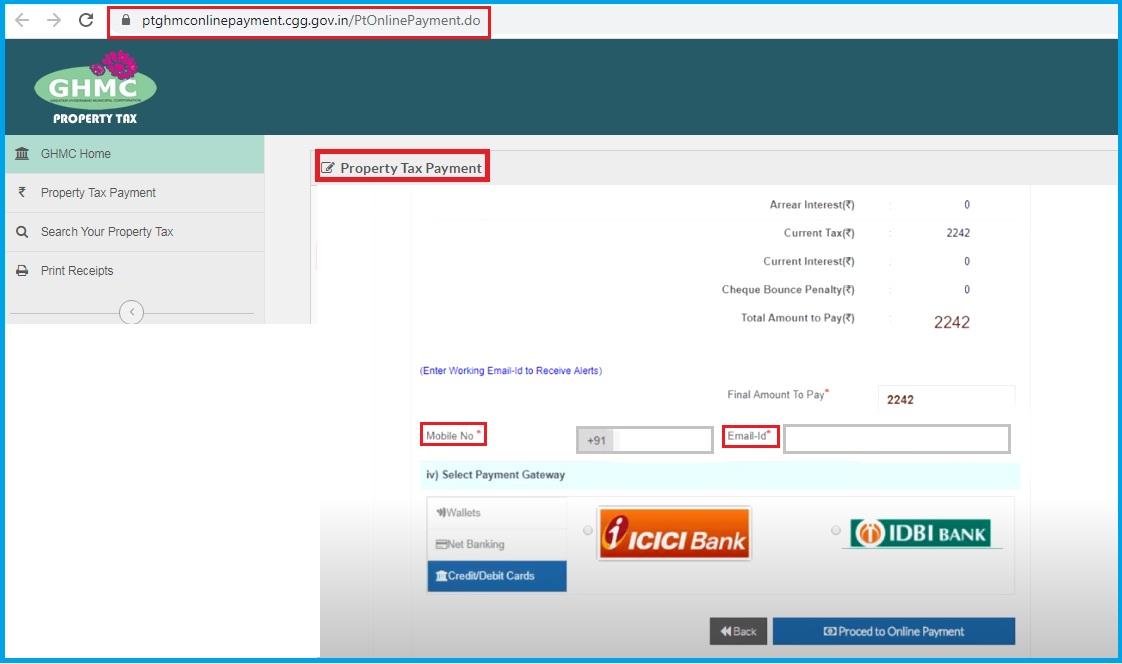The image size is (1122, 664).
Task: Collapse the sidebar using the circular chevron
Action: 131,312
